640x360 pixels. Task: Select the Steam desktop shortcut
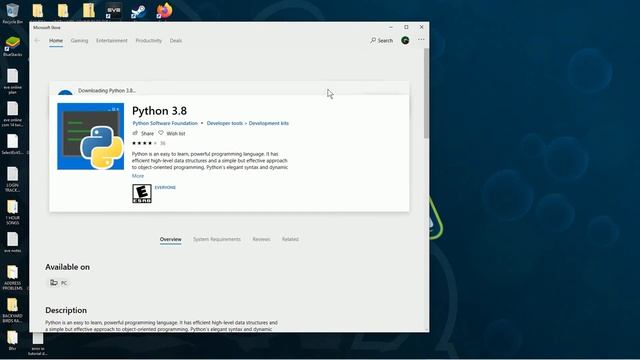[x=139, y=11]
